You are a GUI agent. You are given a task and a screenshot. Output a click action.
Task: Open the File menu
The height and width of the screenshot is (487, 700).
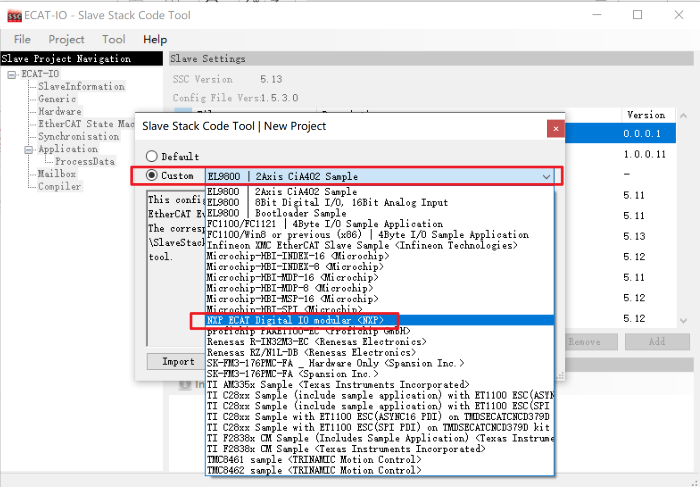click(x=22, y=39)
